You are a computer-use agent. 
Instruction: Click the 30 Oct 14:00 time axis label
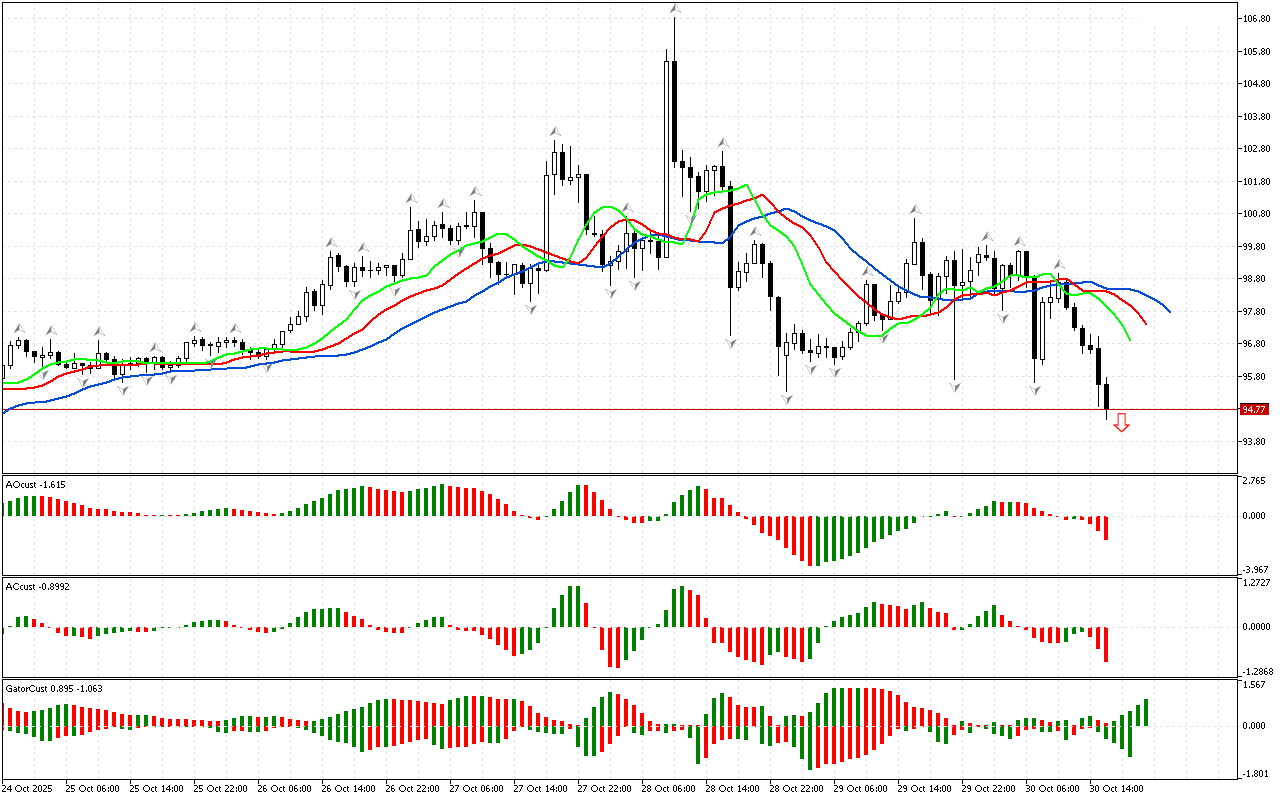[1115, 788]
